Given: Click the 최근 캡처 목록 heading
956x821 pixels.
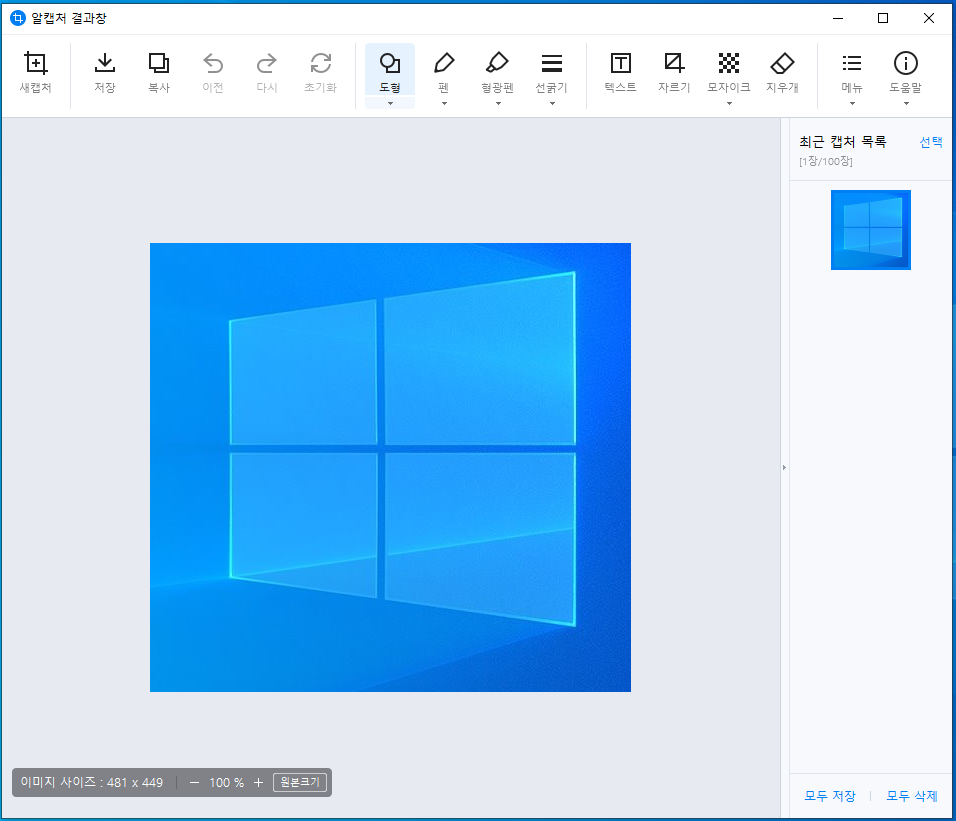Looking at the screenshot, I should tap(843, 142).
